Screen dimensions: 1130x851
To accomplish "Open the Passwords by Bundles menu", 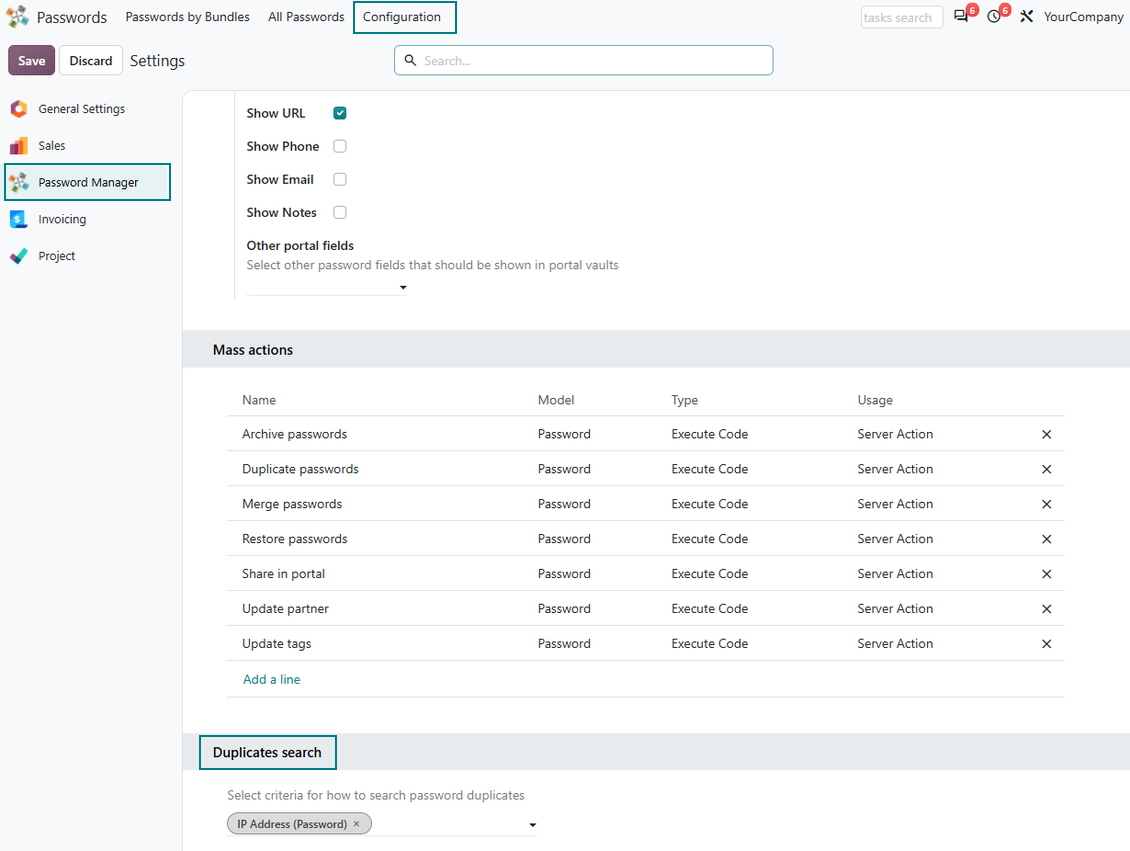I will point(187,17).
